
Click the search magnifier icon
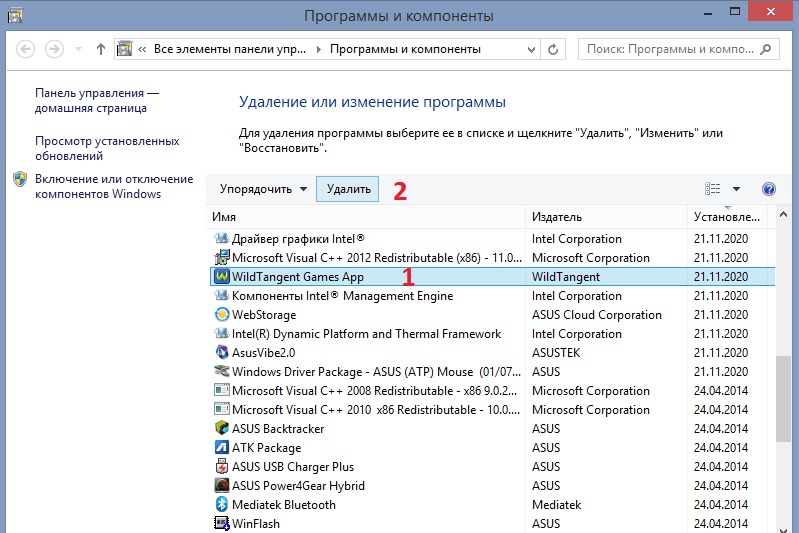(765, 49)
